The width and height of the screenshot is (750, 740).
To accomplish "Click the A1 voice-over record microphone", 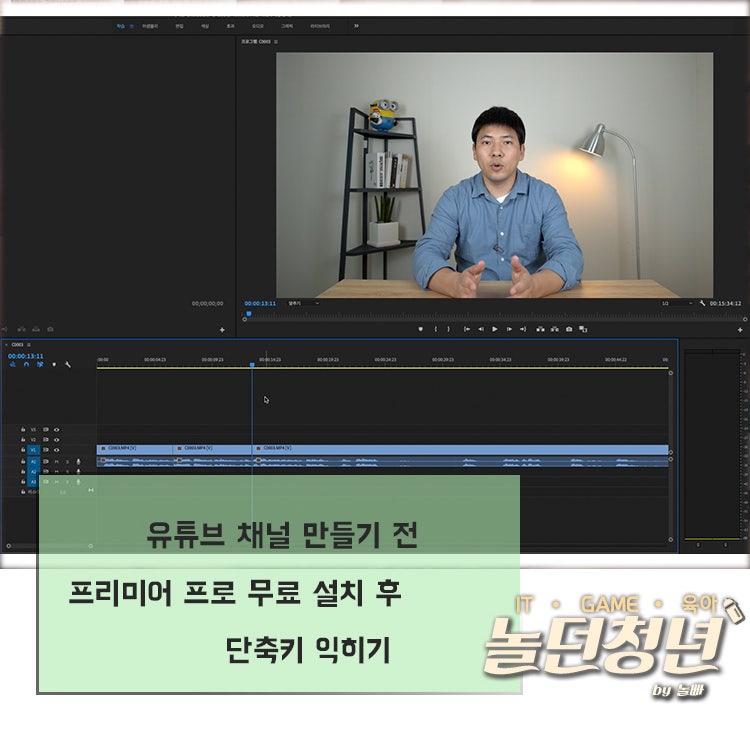I will [x=78, y=462].
